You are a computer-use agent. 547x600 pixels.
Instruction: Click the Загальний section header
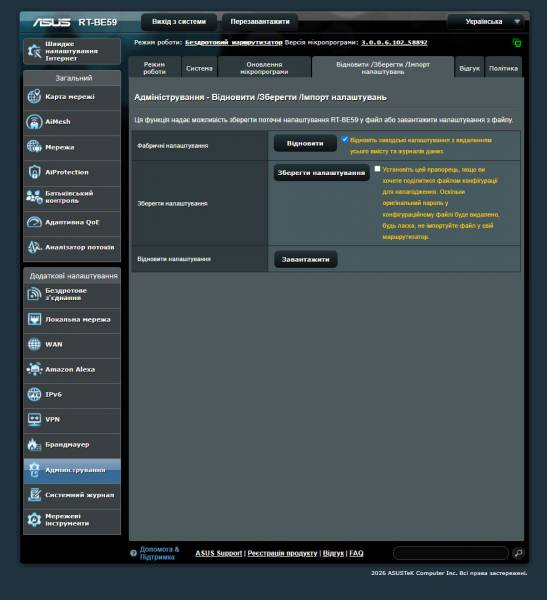[x=73, y=78]
